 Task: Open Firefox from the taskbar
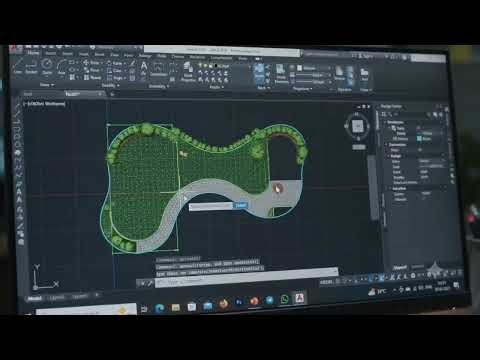(x=223, y=304)
